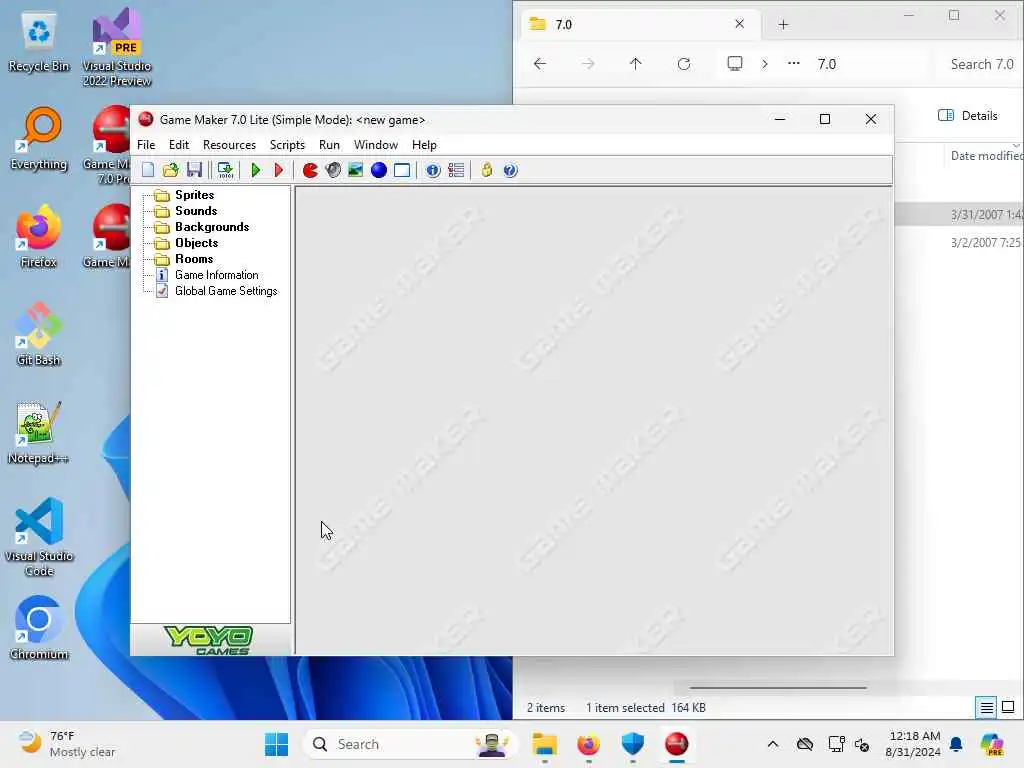The width and height of the screenshot is (1024, 768).
Task: Open the weather widget
Action: (x=67, y=744)
